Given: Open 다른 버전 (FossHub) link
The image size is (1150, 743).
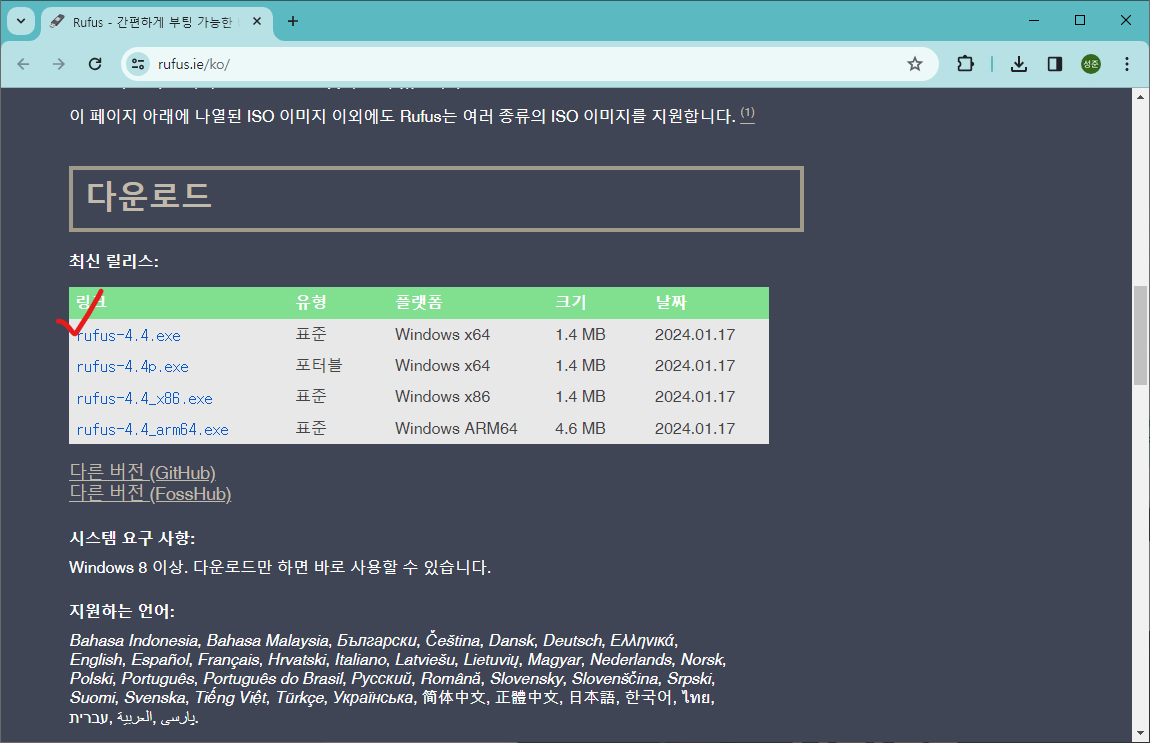Looking at the screenshot, I should [x=150, y=494].
